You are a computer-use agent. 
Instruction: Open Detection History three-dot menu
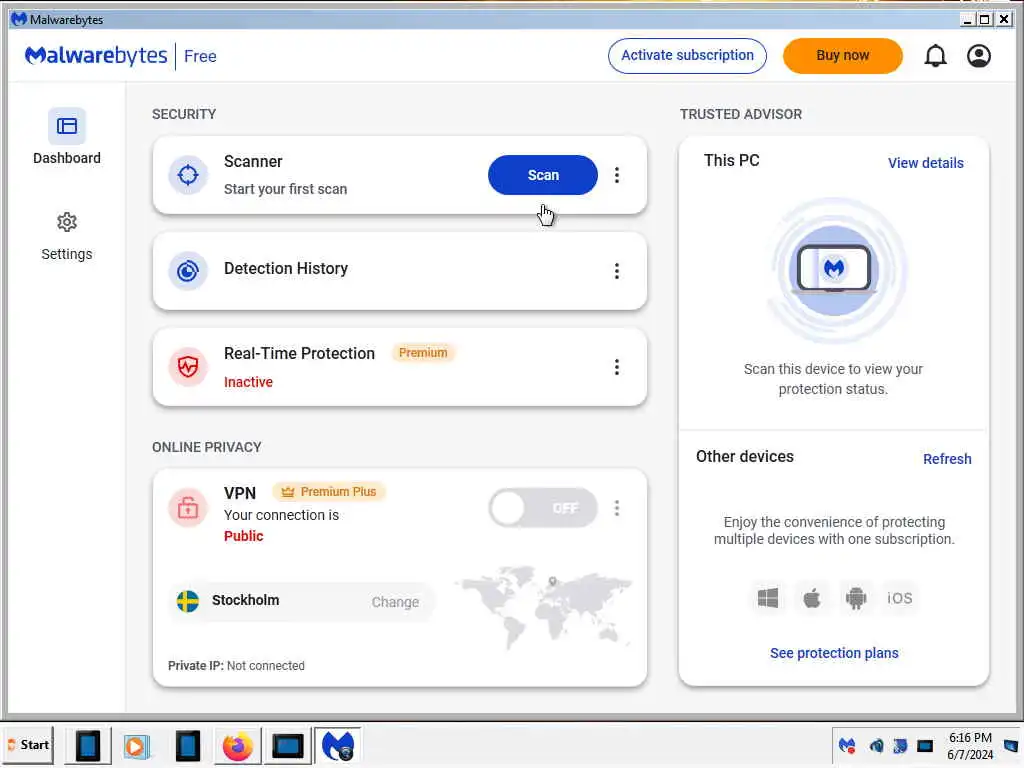pyautogui.click(x=616, y=271)
